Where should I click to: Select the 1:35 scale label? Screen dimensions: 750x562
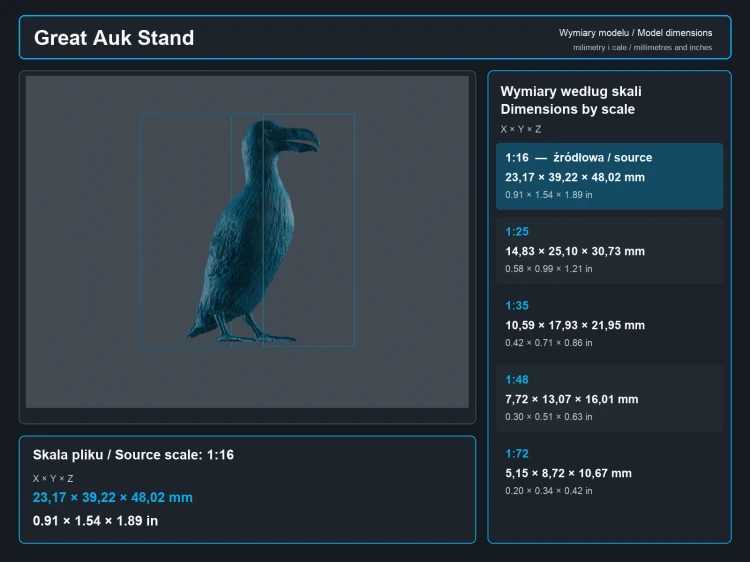click(x=517, y=306)
